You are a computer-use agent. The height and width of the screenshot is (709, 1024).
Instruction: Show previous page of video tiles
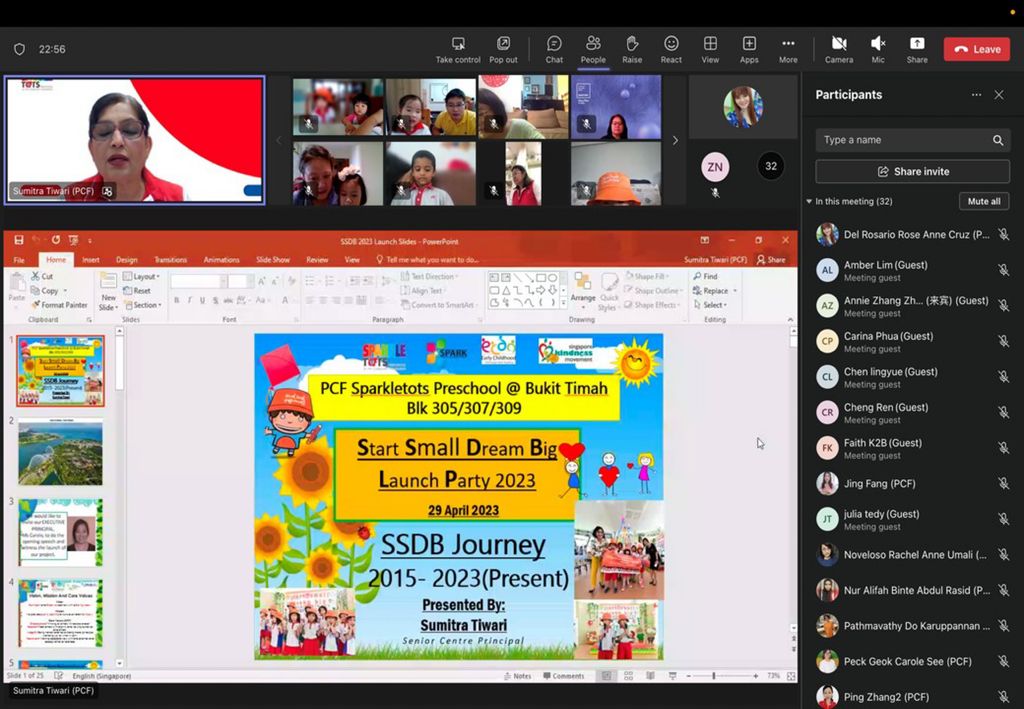(279, 140)
